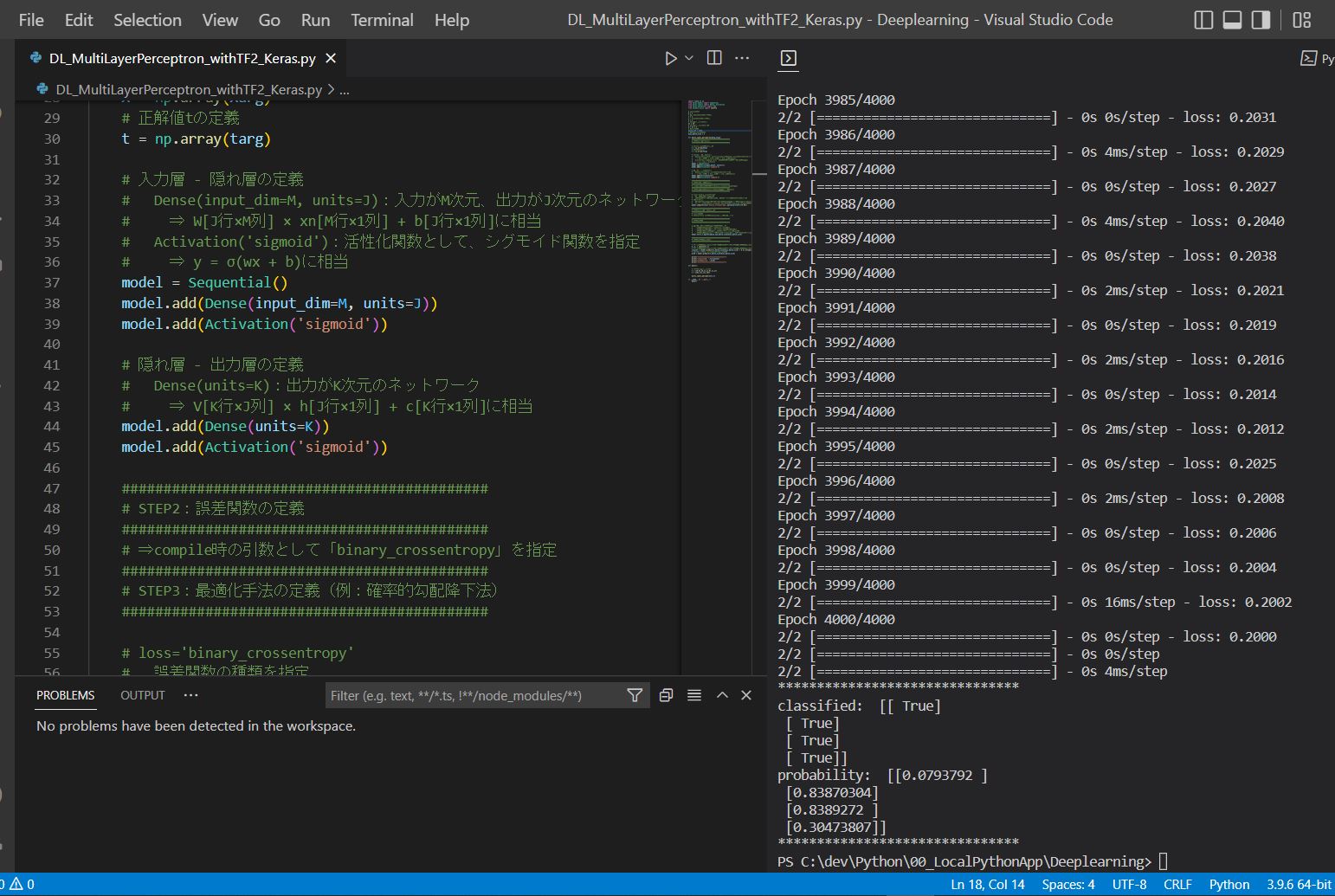Click breadcrumb file name DL_MultiLayerPerceptron_withTF2_Keras.py
Screen dimensions: 1335x896
189,89
